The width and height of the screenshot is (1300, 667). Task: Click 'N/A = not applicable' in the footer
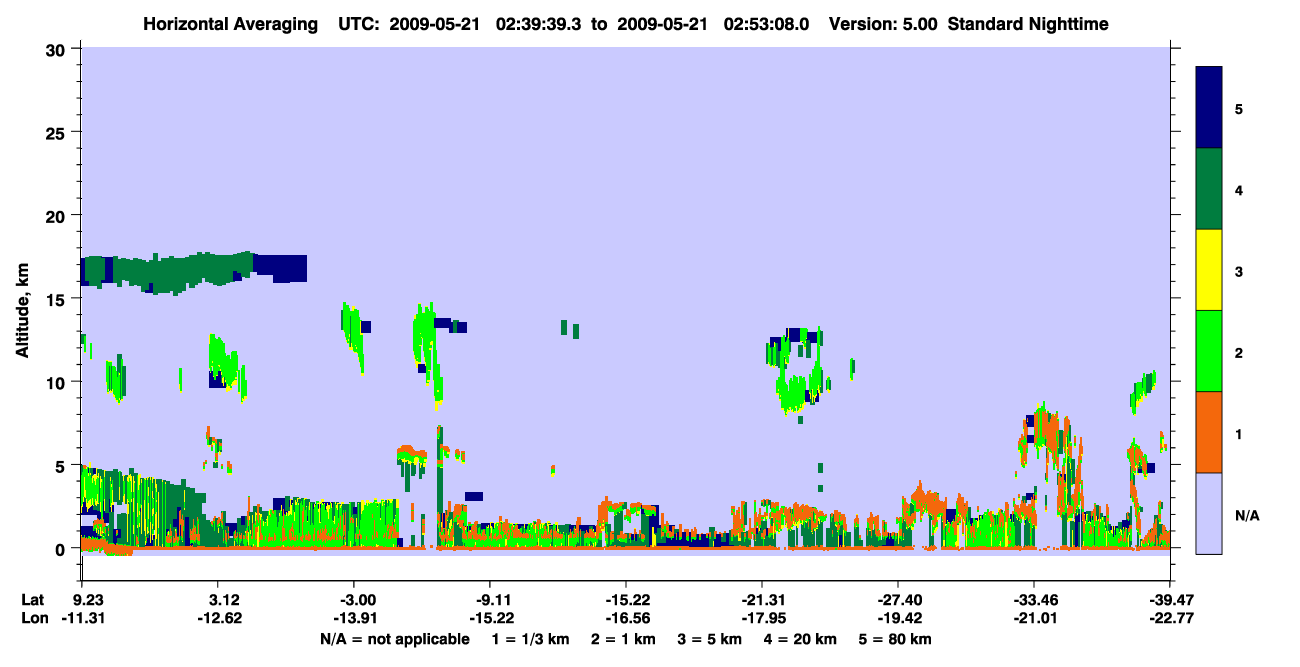point(395,639)
